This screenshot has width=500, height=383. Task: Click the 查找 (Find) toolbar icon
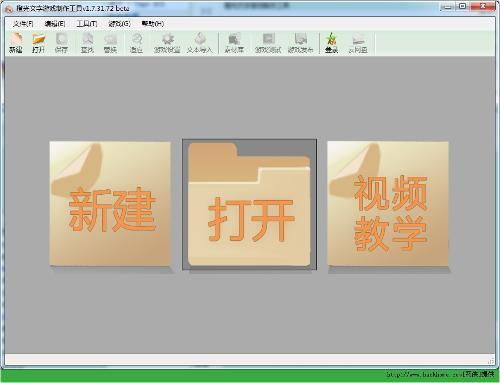point(87,43)
